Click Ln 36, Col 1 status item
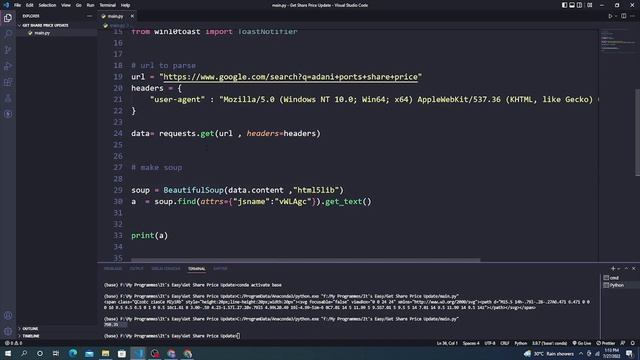The width and height of the screenshot is (640, 360). [447, 343]
